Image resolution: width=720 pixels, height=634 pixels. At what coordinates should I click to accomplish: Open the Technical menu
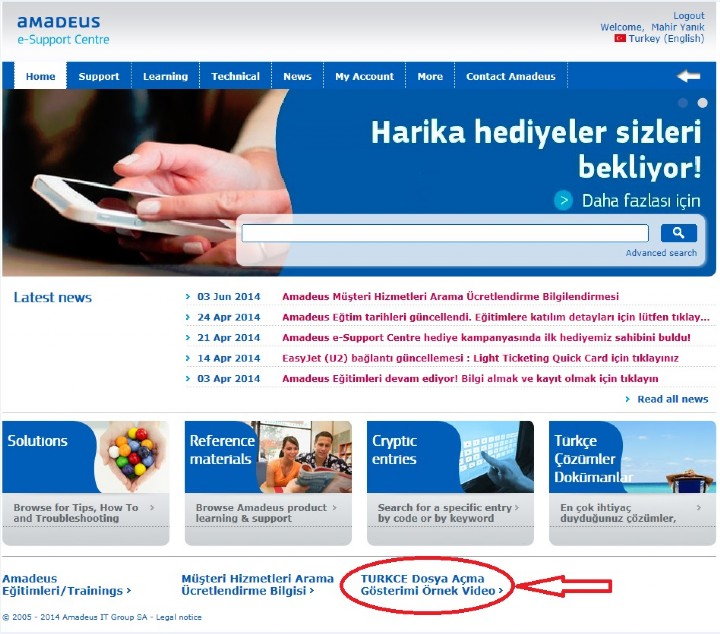pyautogui.click(x=236, y=76)
